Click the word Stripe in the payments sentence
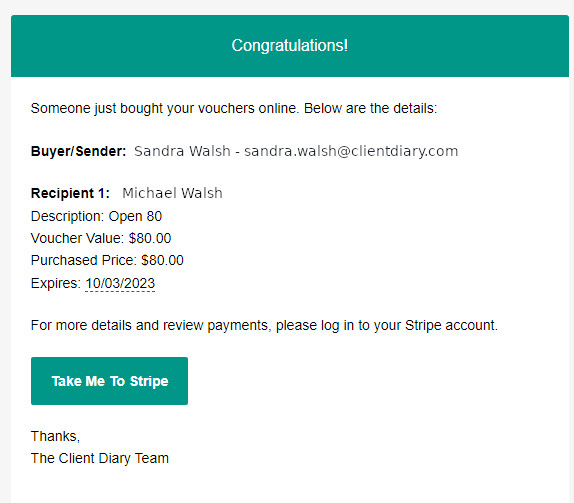Screen dimensions: 574x503 click(423, 325)
